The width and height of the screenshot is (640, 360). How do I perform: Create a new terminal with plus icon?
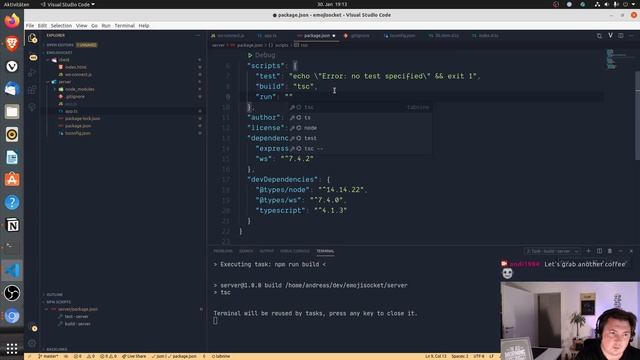(x=588, y=251)
